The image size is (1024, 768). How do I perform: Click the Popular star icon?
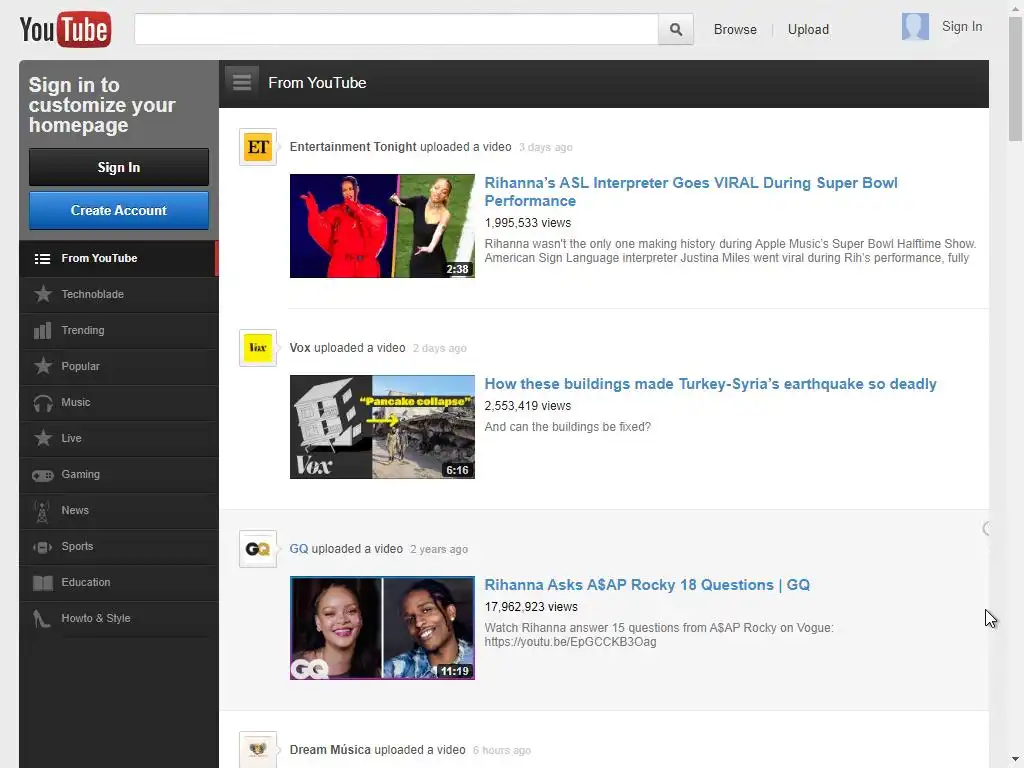coord(43,366)
